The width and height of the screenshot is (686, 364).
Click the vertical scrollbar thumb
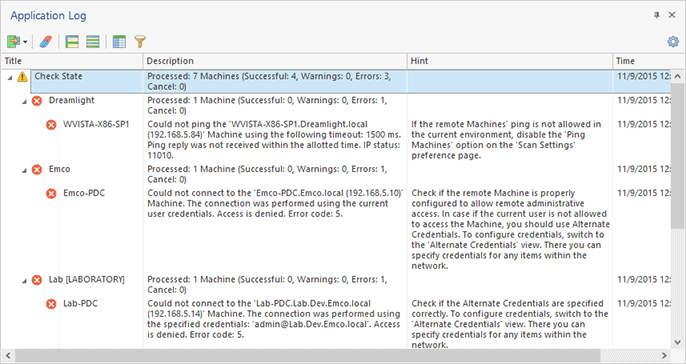click(x=678, y=155)
